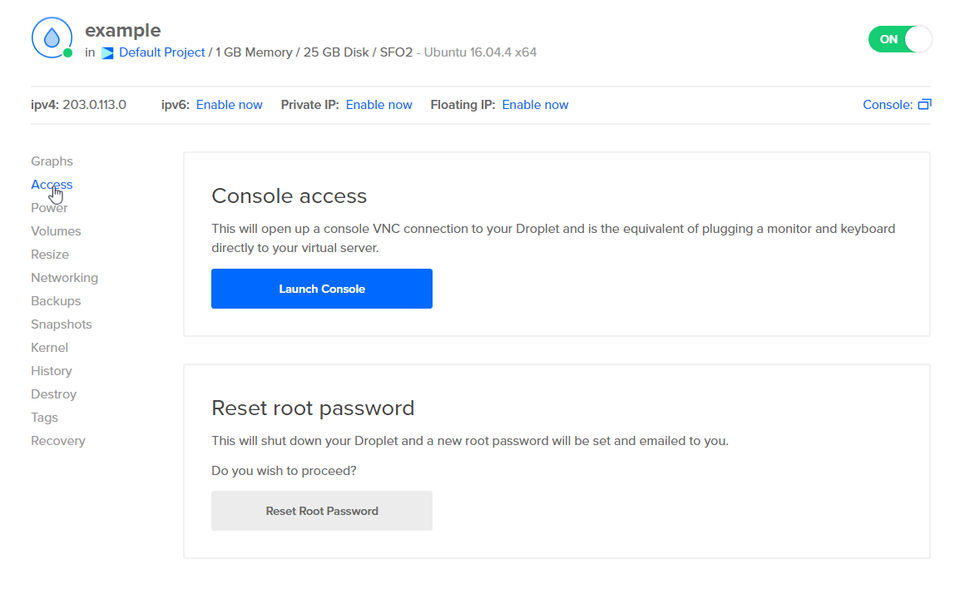Switch to the Backups page
Image resolution: width=960 pixels, height=589 pixels.
[x=56, y=301]
